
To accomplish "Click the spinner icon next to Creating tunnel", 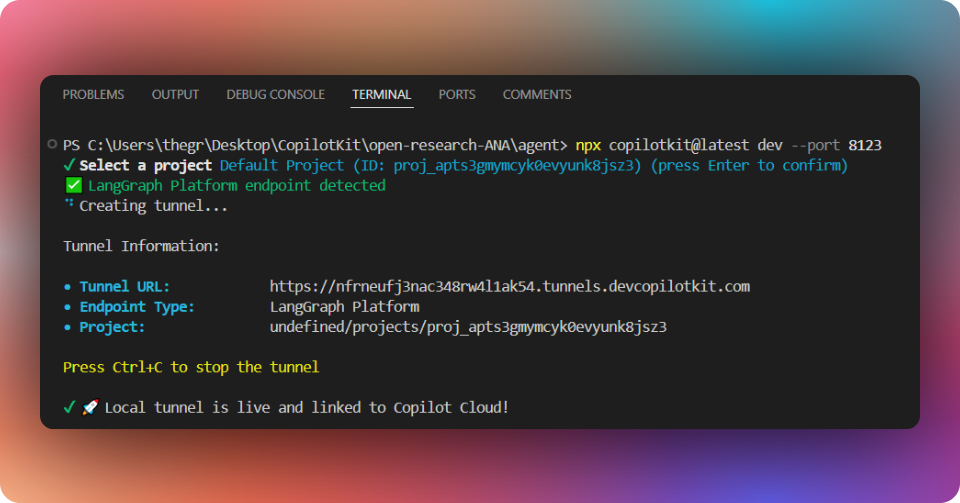I will [x=69, y=203].
